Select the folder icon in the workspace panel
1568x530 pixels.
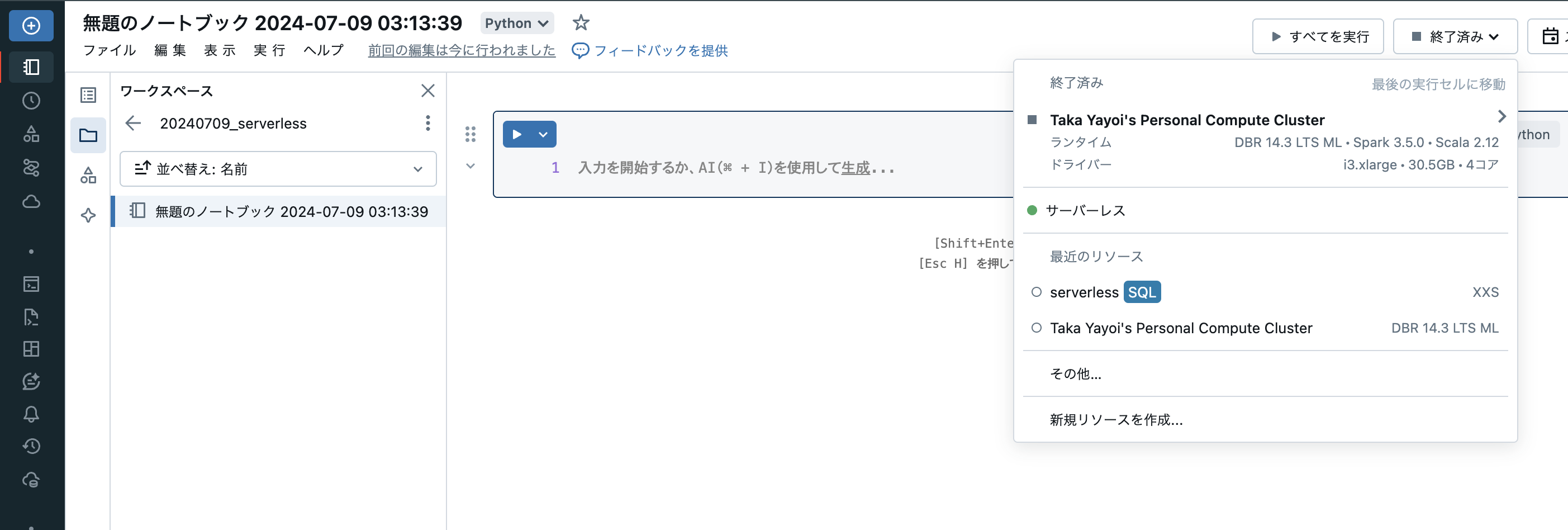88,135
